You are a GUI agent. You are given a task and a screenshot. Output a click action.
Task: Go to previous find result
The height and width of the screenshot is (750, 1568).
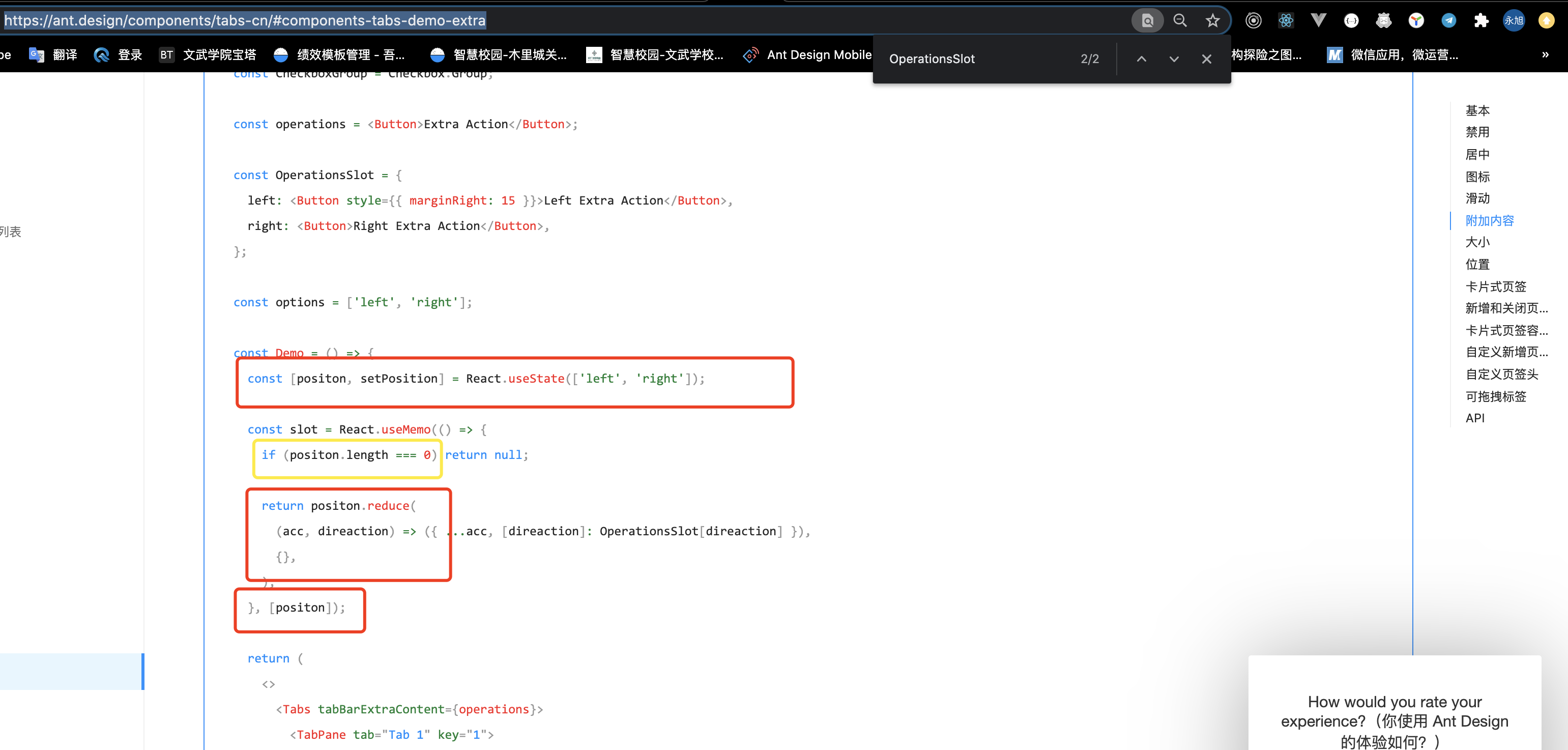[1141, 59]
